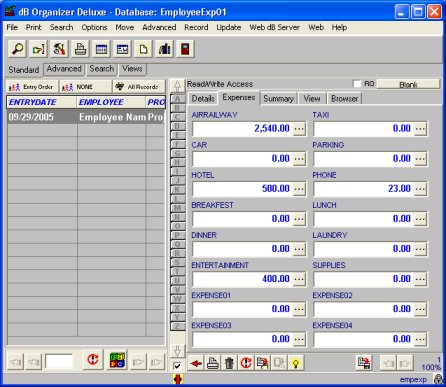The image size is (446, 387).
Task: Click the NONE sort button
Action: click(x=86, y=87)
